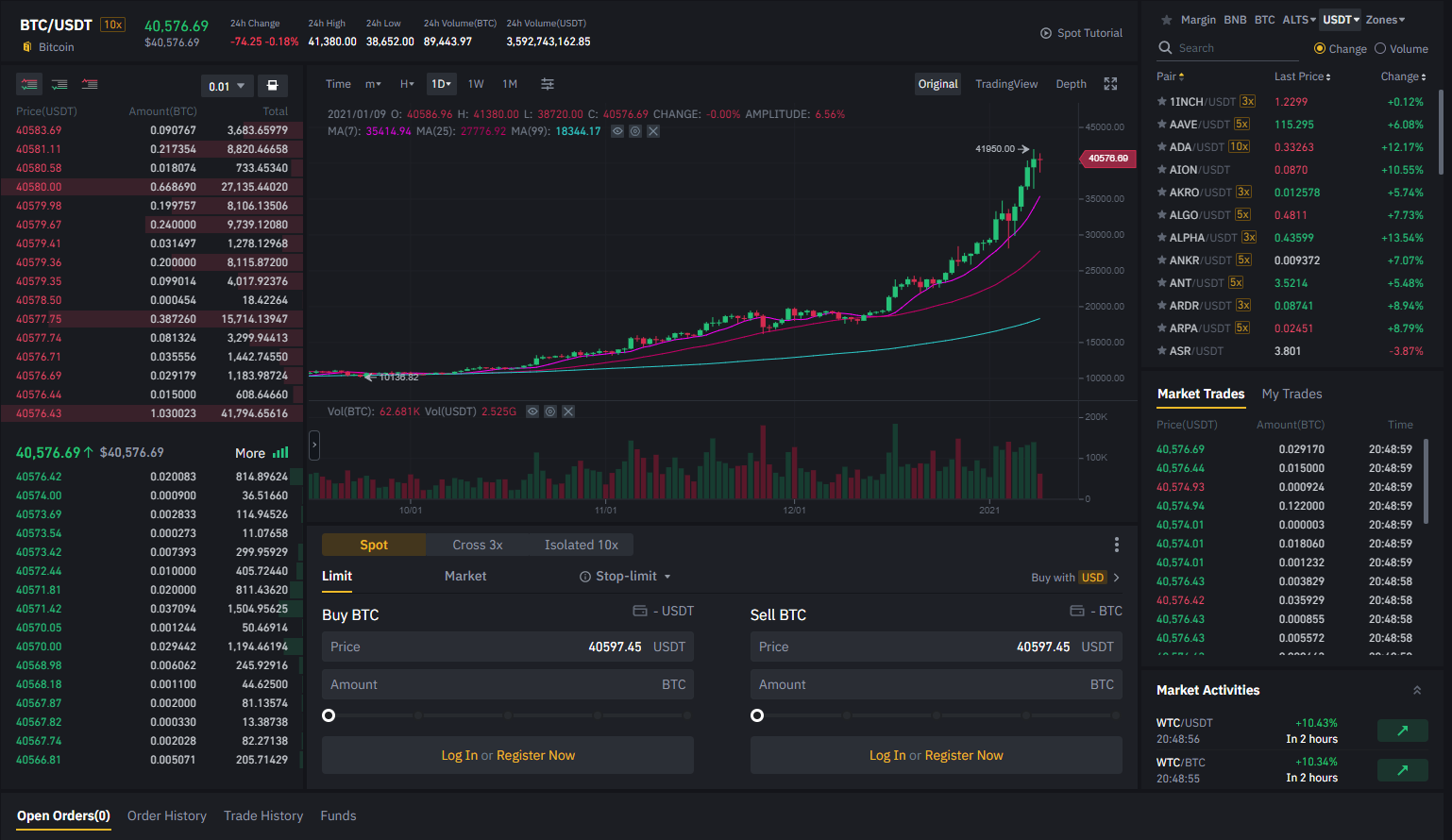This screenshot has height=840, width=1452.
Task: Click wallet icon next to Sell BTC balance
Action: (x=1077, y=611)
